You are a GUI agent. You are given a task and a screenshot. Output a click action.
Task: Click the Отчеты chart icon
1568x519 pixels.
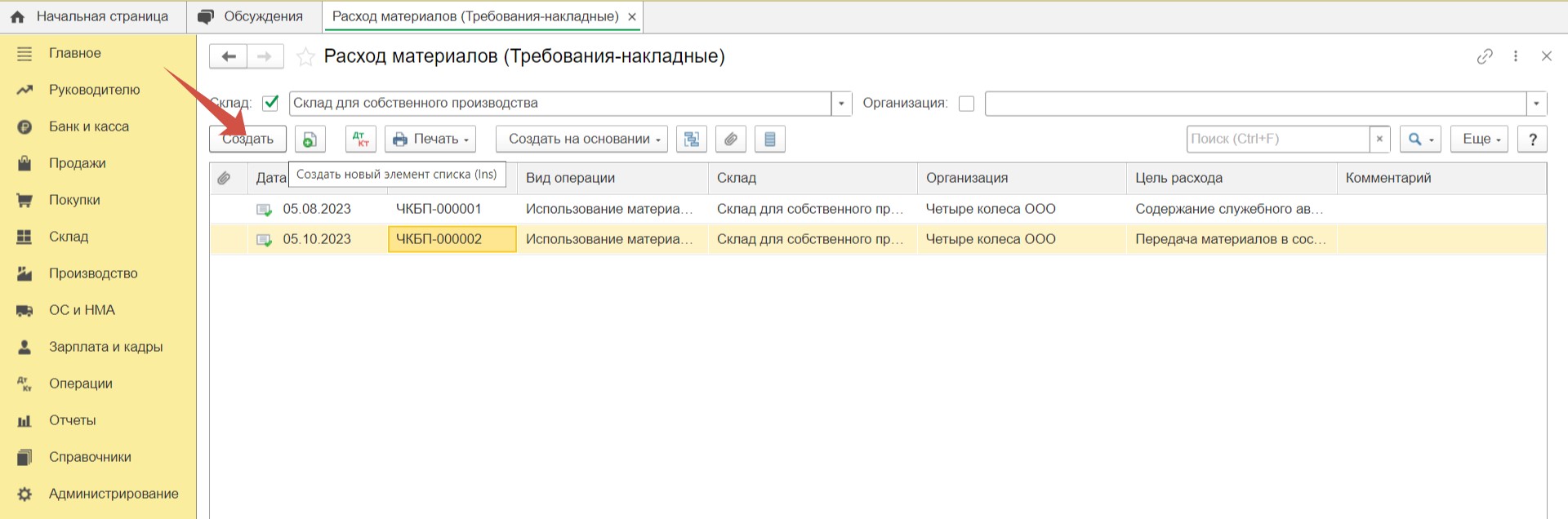pyautogui.click(x=24, y=421)
